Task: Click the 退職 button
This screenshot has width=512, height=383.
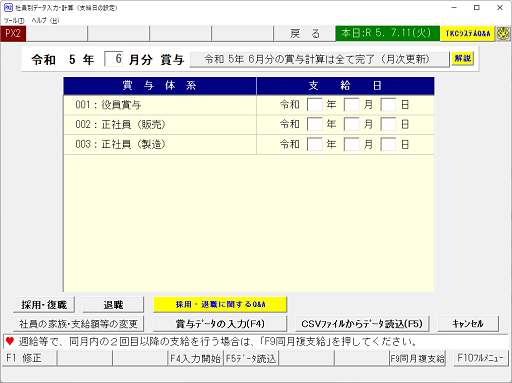Action: [113, 305]
